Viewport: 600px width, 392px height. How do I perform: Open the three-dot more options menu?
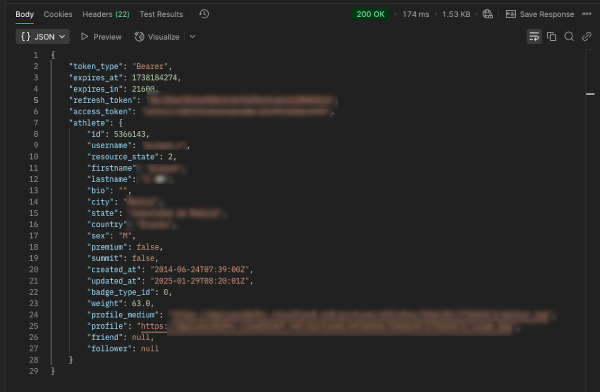pyautogui.click(x=586, y=14)
